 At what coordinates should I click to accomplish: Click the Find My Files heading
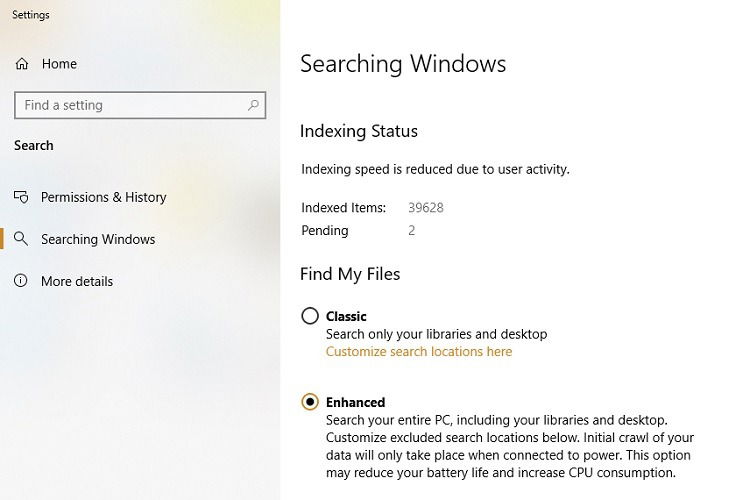[350, 274]
